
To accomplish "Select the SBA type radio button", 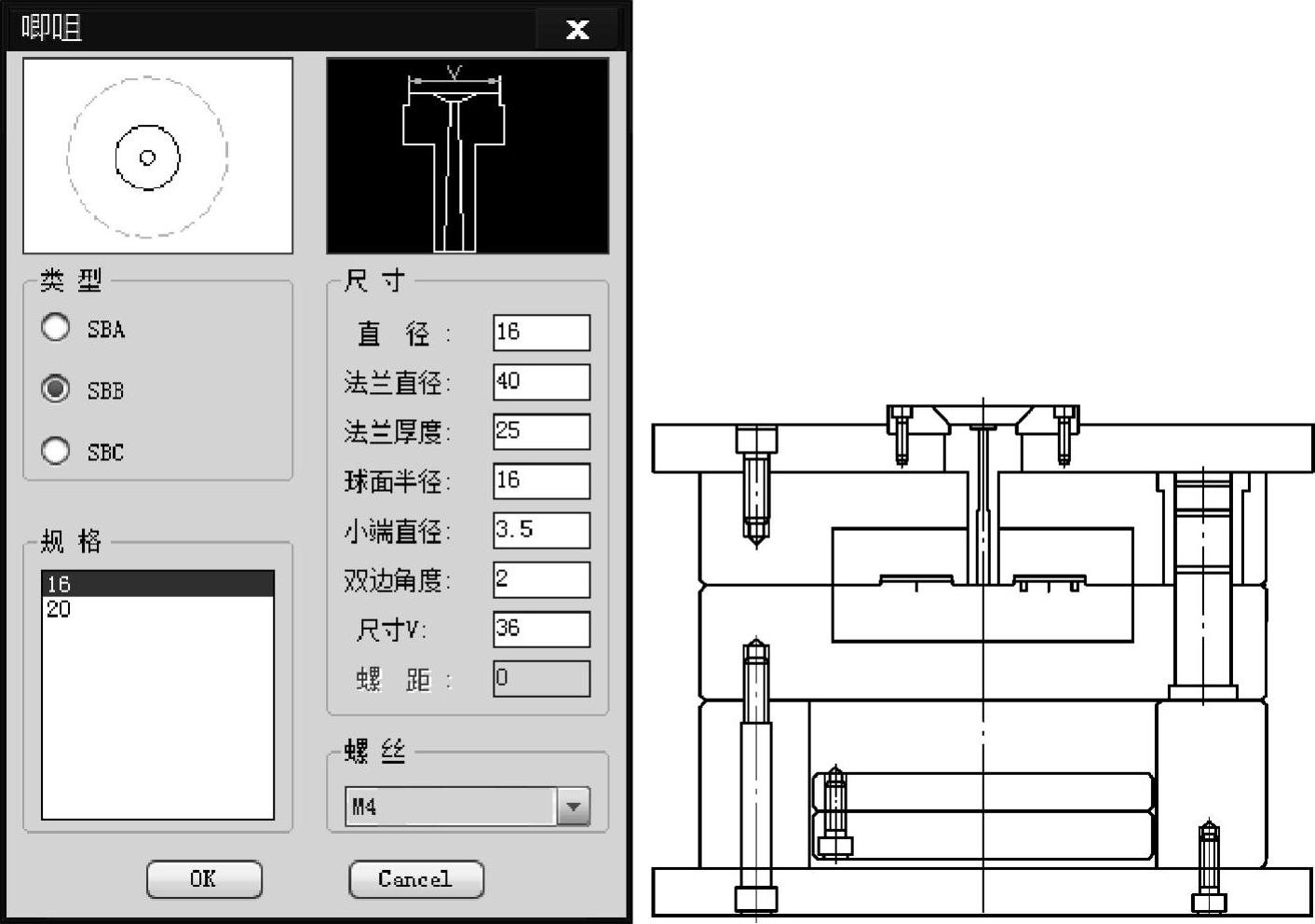I will pyautogui.click(x=56, y=327).
